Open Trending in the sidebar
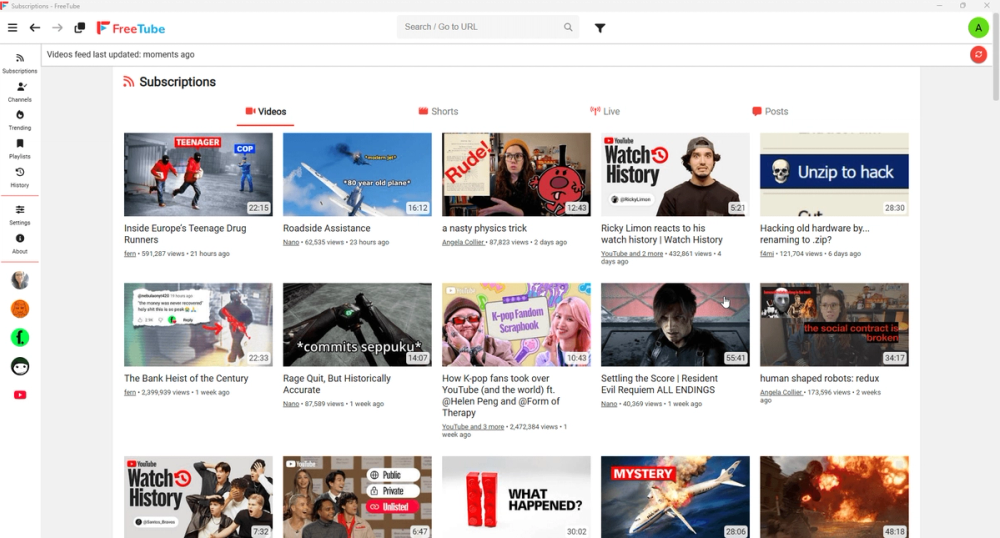The height and width of the screenshot is (538, 1000). (20, 120)
